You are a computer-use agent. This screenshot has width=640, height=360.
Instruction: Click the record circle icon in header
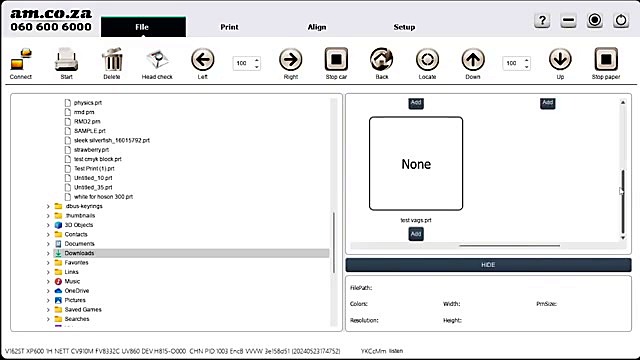(x=595, y=20)
